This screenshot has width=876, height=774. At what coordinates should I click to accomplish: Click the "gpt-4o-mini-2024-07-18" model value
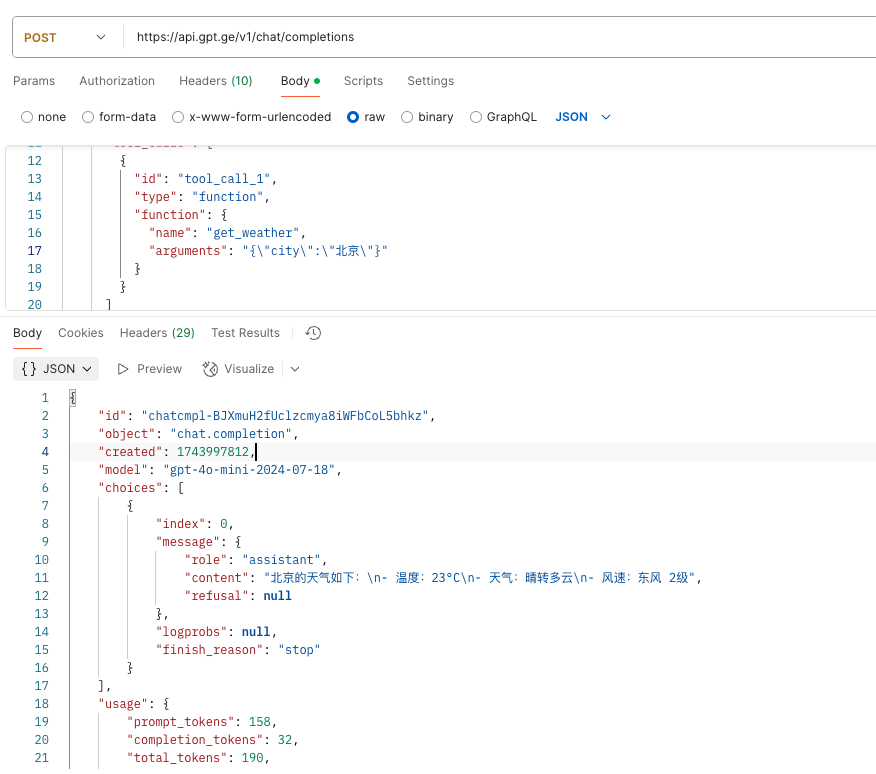[x=249, y=470]
